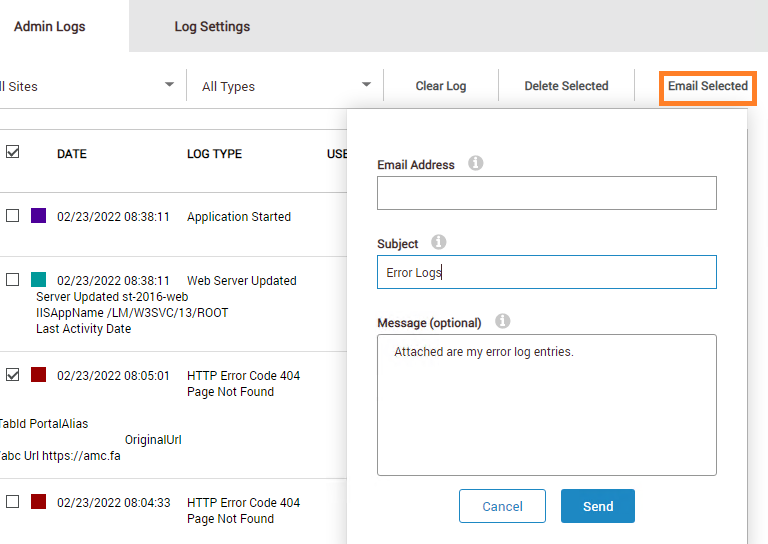Click red marker of 08:04:33 error entry
The image size is (768, 544).
pos(38,501)
